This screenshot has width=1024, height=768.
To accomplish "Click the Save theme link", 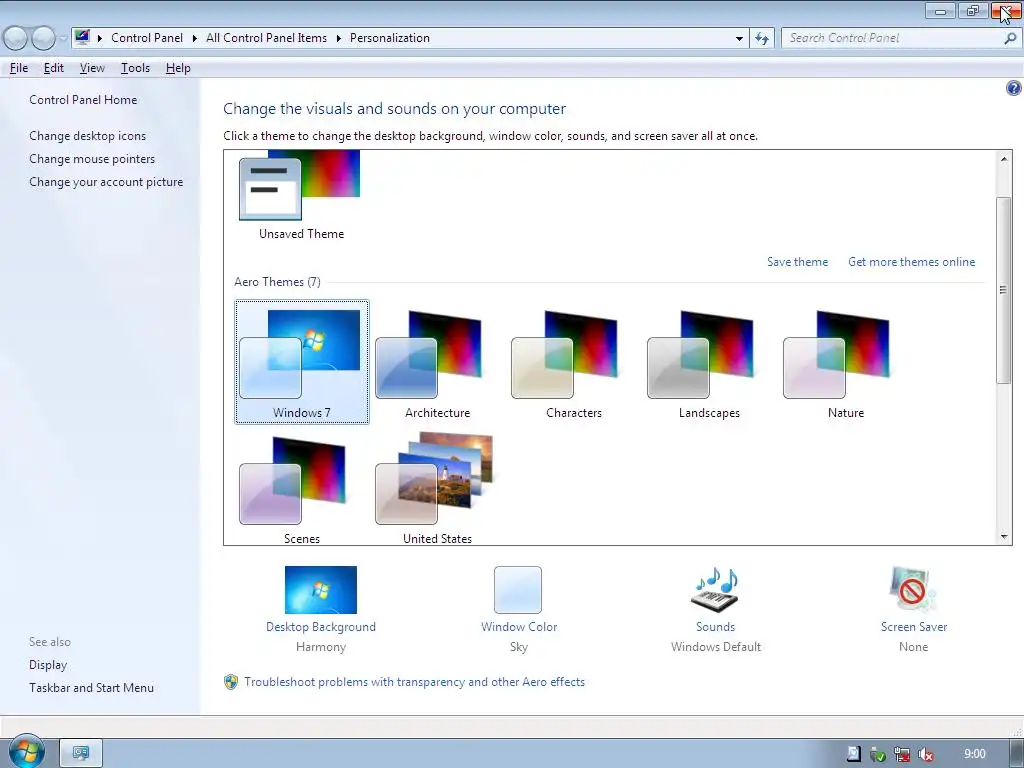I will coord(797,262).
